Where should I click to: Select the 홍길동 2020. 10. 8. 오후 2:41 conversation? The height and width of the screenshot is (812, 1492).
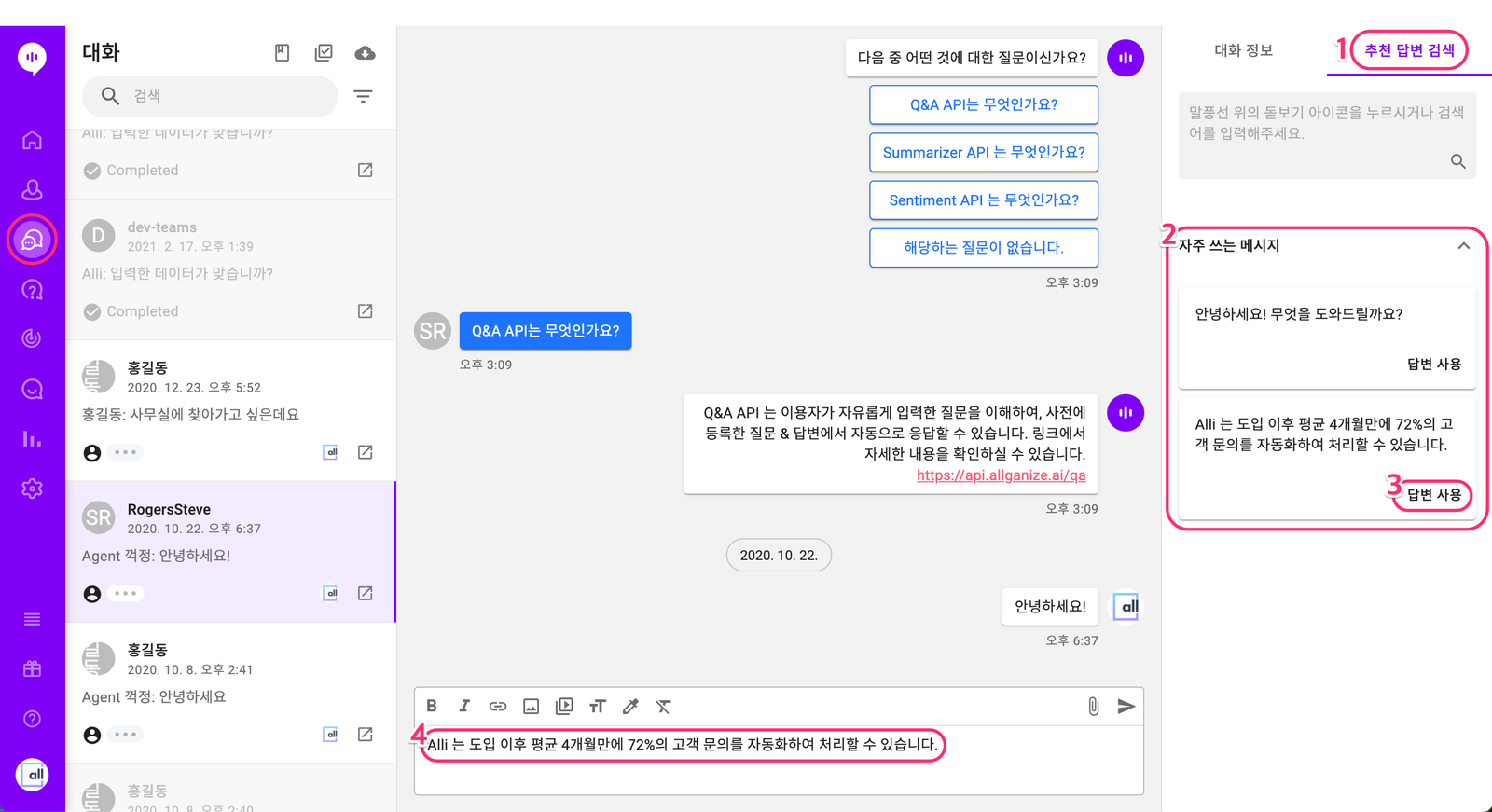pyautogui.click(x=230, y=693)
